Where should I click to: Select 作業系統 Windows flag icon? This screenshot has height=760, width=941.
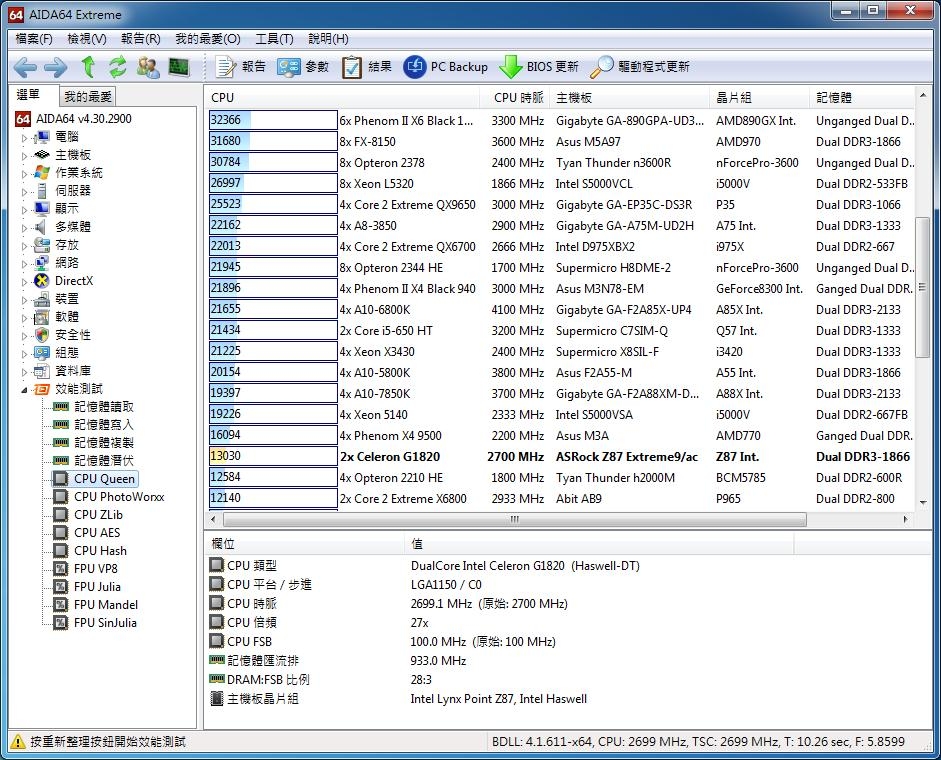pyautogui.click(x=41, y=173)
